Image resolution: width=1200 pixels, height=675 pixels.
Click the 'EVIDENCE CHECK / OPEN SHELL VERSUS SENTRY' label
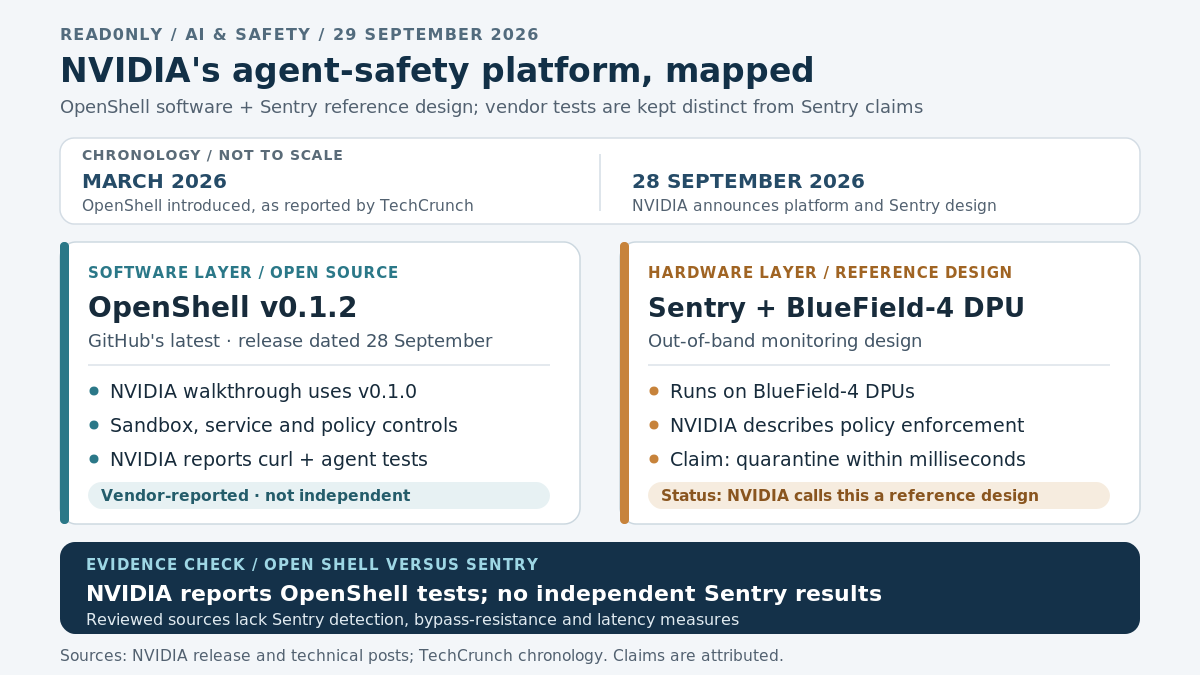(x=312, y=565)
